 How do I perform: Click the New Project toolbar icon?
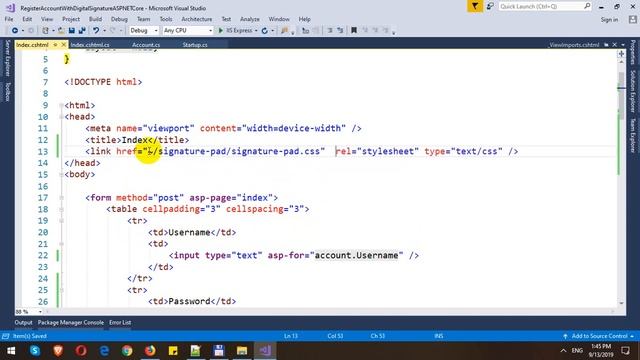click(46, 31)
